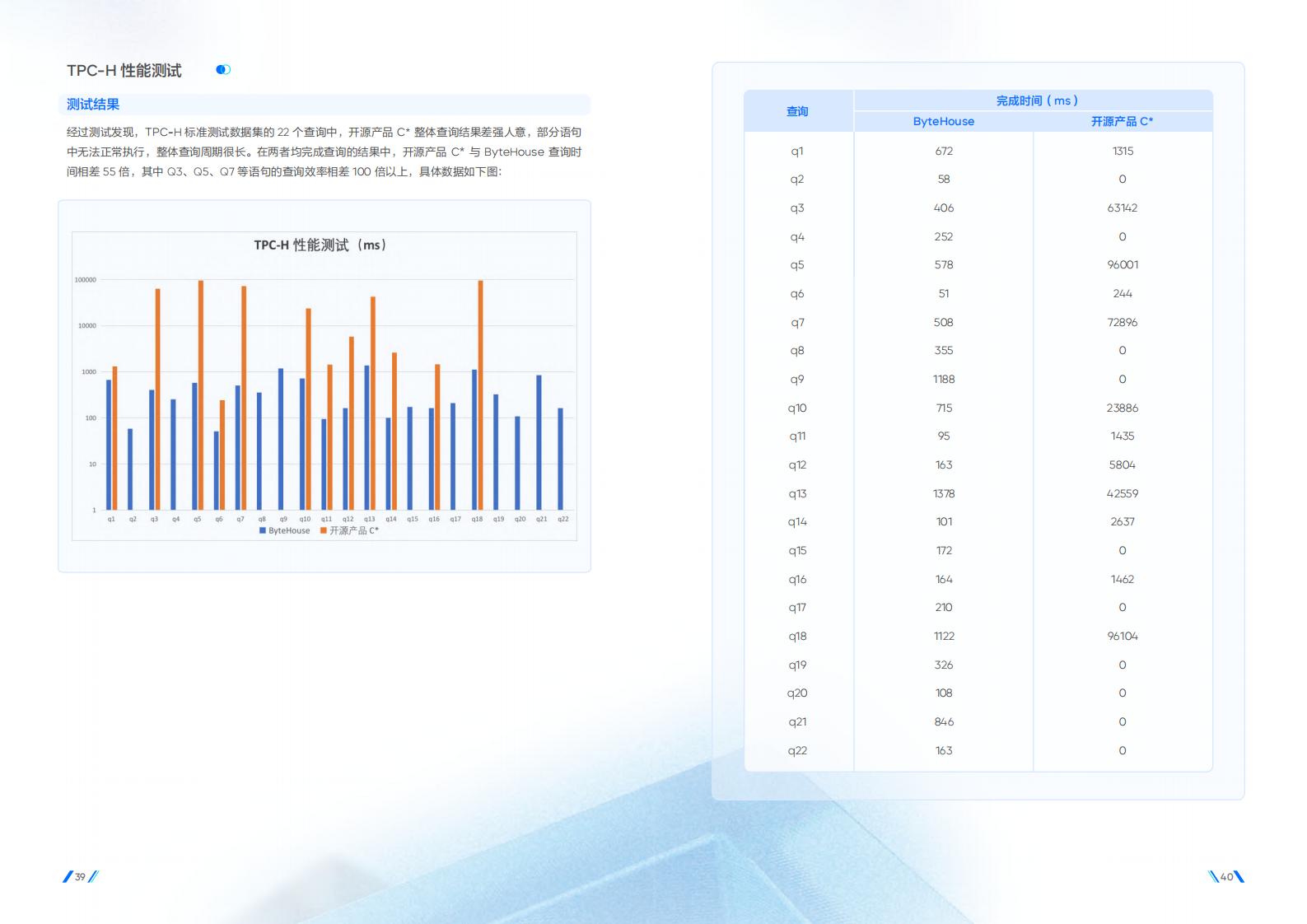Click the chart title TPC-H 性能测试（ms）
This screenshot has width=1307, height=924.
coord(320,245)
